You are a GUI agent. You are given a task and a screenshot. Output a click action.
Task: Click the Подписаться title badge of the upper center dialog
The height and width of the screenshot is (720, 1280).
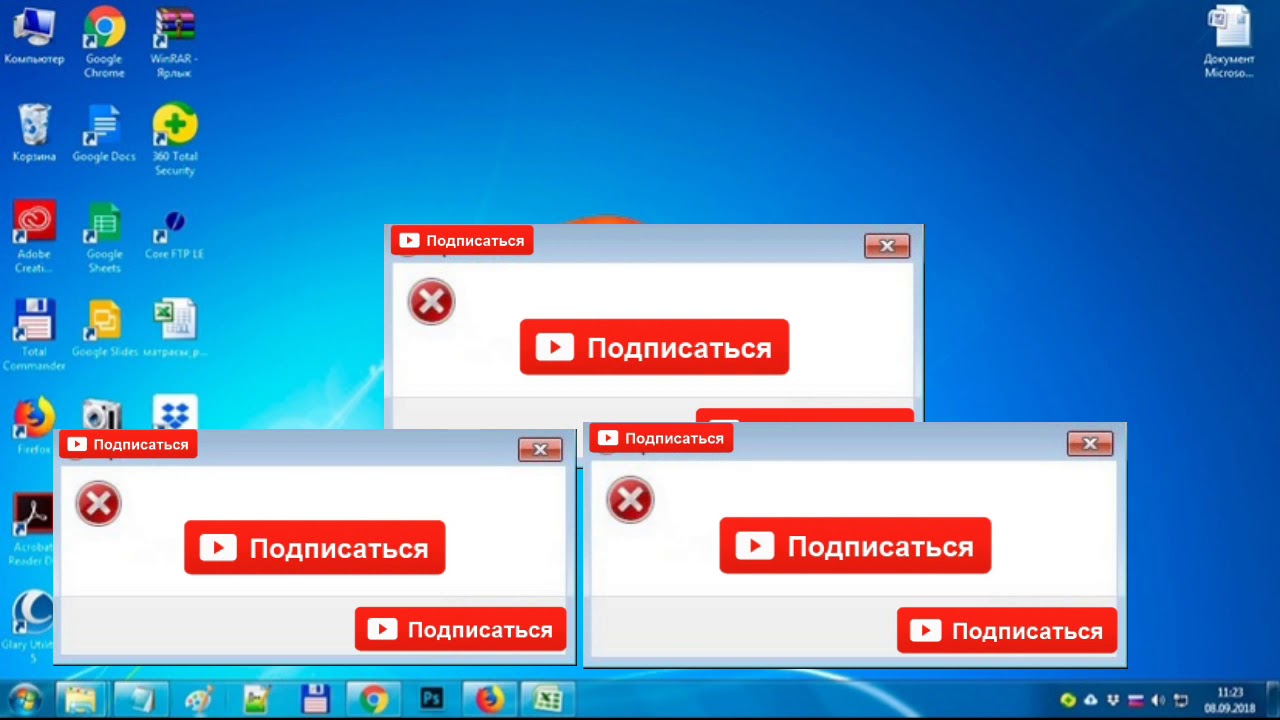point(462,240)
